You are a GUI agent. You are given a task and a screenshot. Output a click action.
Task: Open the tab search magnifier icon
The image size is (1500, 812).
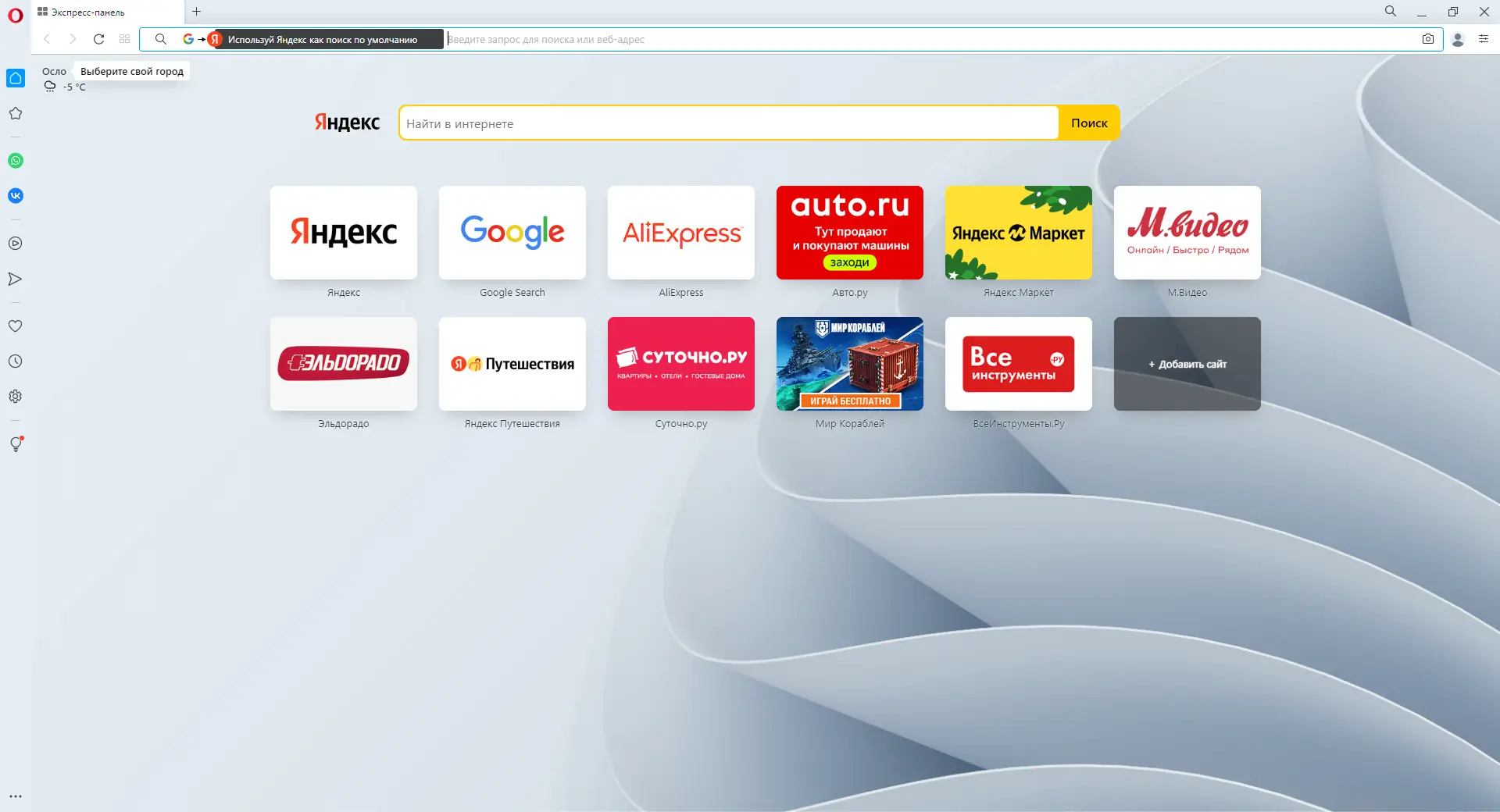click(1391, 12)
